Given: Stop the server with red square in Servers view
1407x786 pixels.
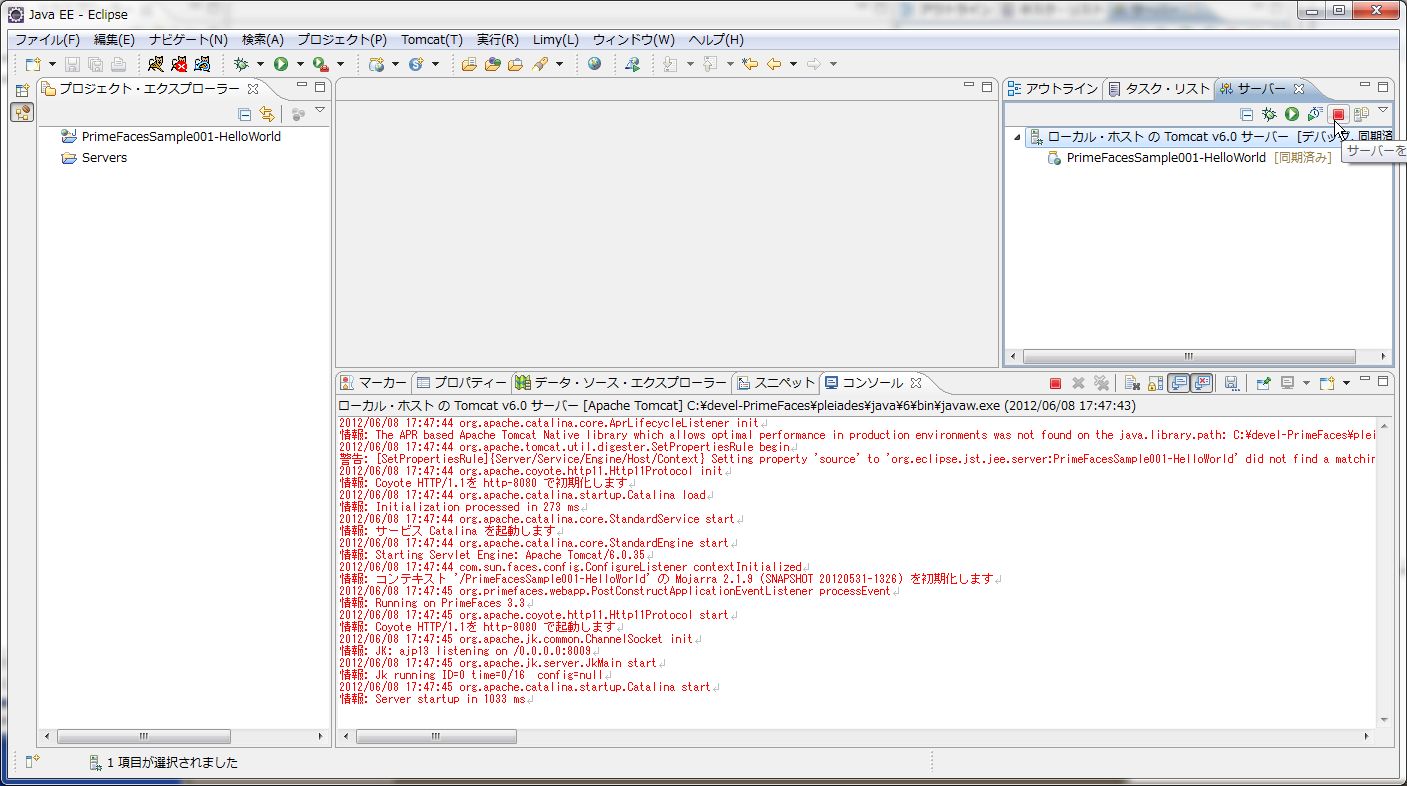Looking at the screenshot, I should 1338,115.
